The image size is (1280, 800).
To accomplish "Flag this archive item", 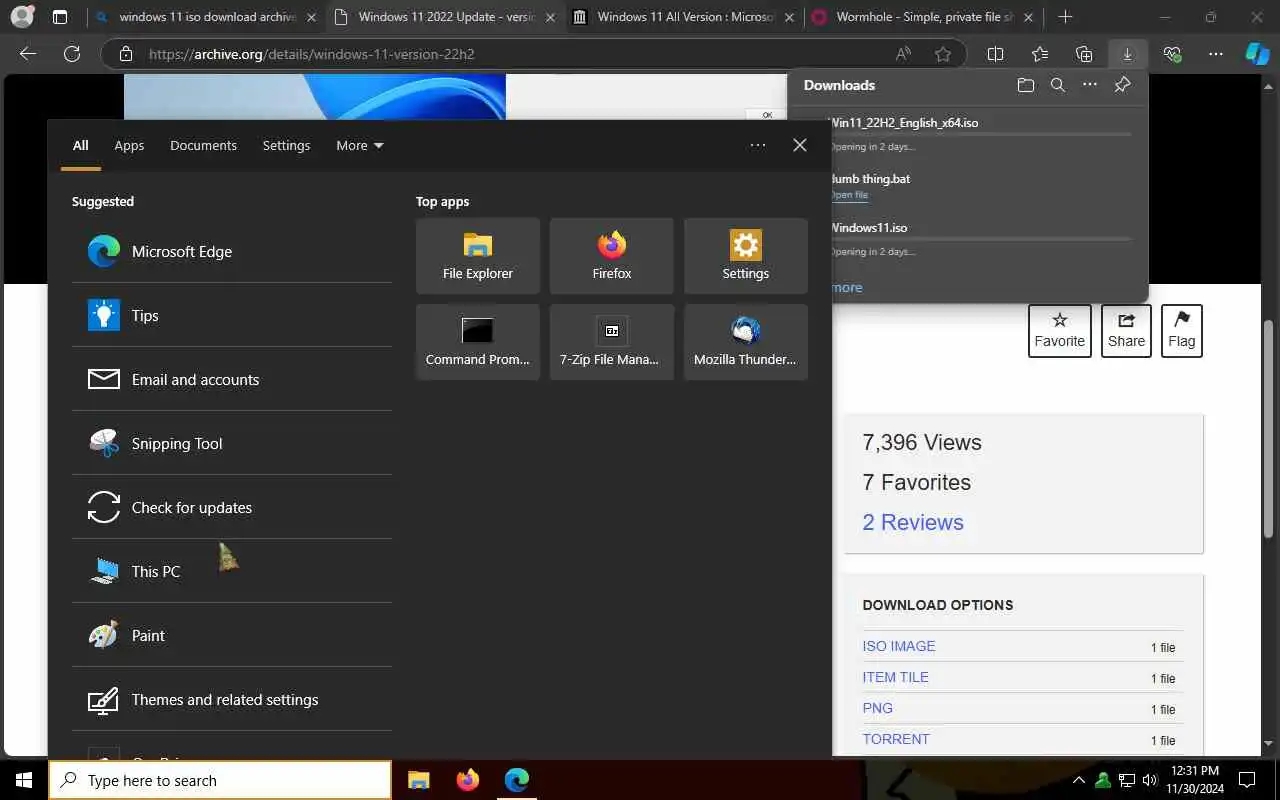I will (x=1182, y=331).
